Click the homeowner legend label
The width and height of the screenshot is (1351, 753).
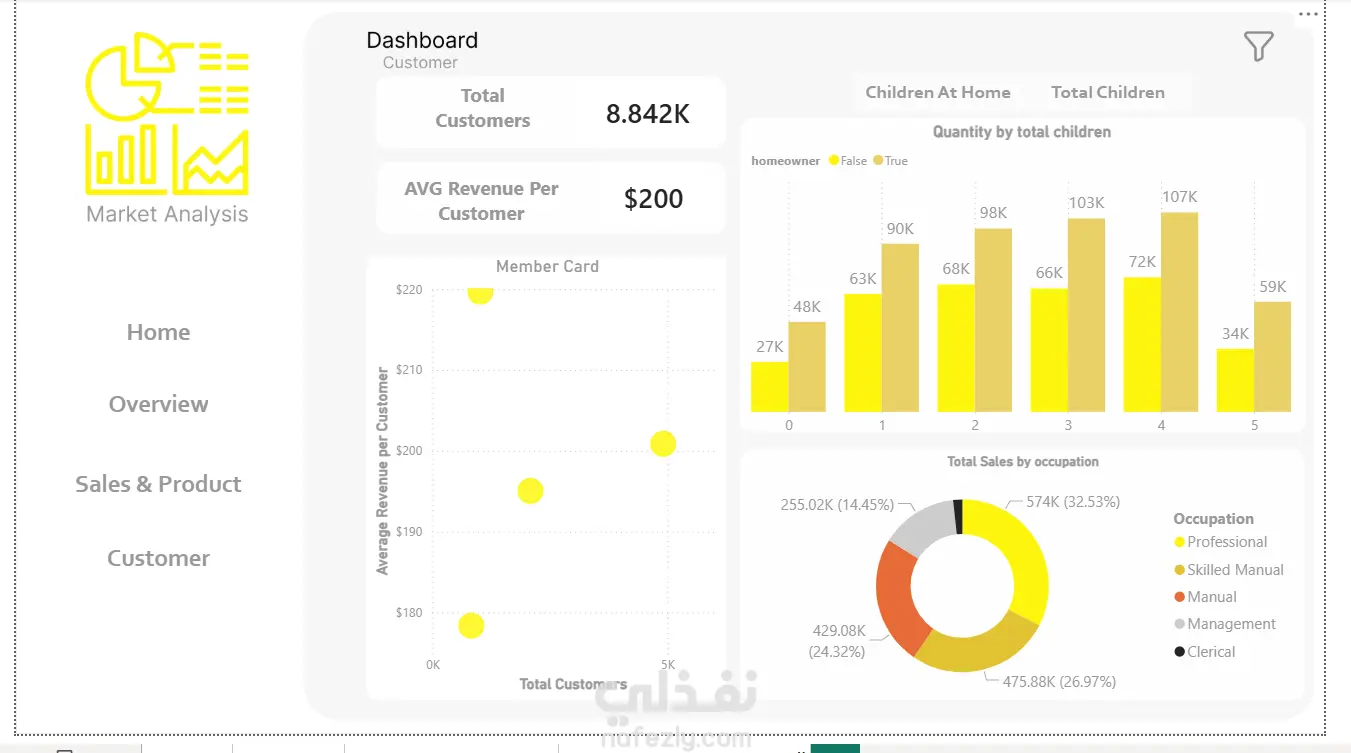click(x=785, y=161)
